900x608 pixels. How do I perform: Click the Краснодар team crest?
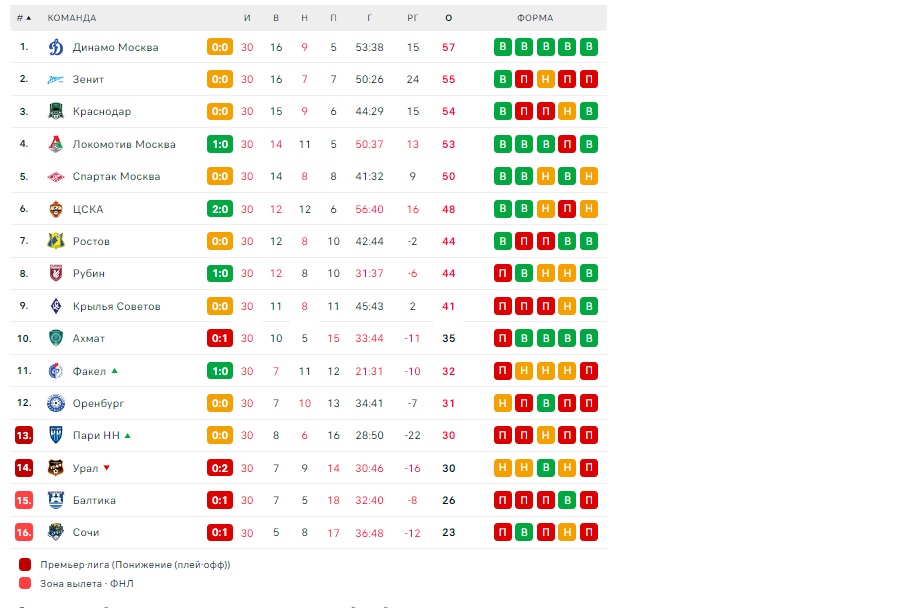pos(56,111)
